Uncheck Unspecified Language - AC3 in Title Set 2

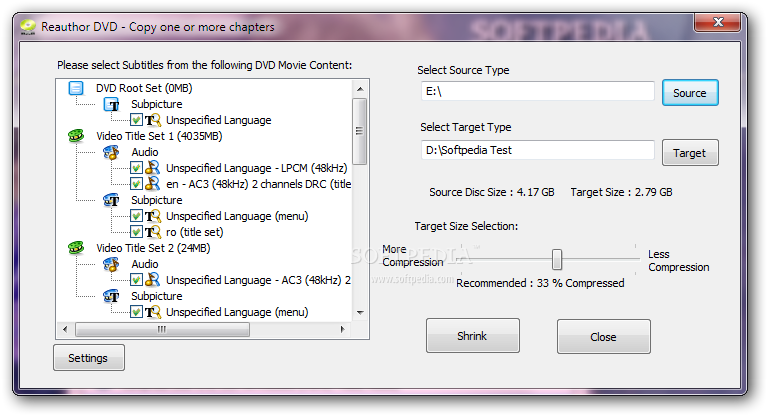136,280
